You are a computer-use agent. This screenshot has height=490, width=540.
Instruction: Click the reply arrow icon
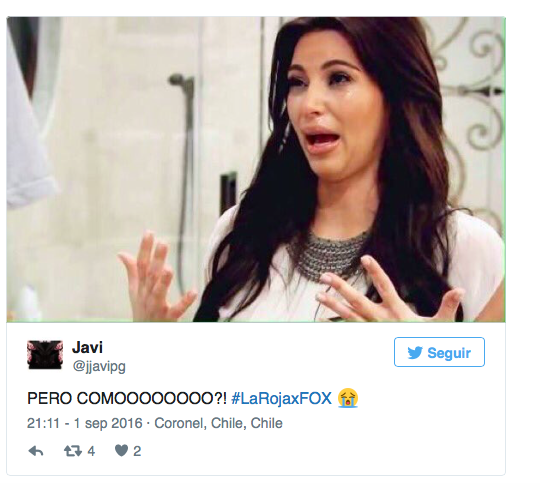pyautogui.click(x=36, y=450)
